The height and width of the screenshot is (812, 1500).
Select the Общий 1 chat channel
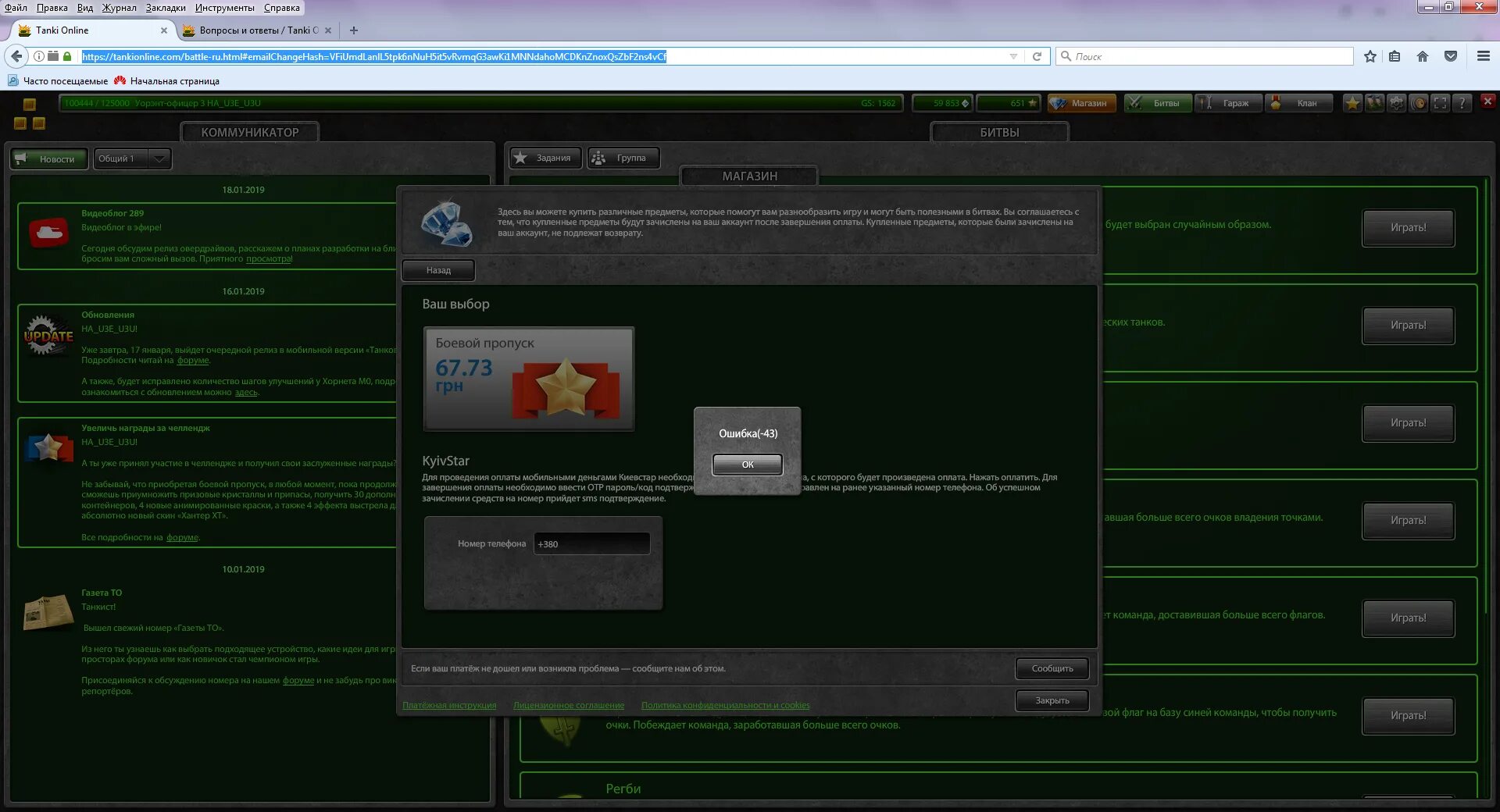120,158
